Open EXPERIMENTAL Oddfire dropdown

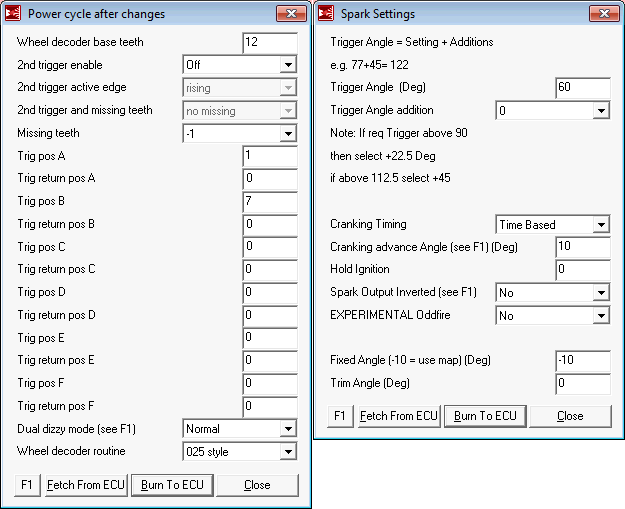553,316
